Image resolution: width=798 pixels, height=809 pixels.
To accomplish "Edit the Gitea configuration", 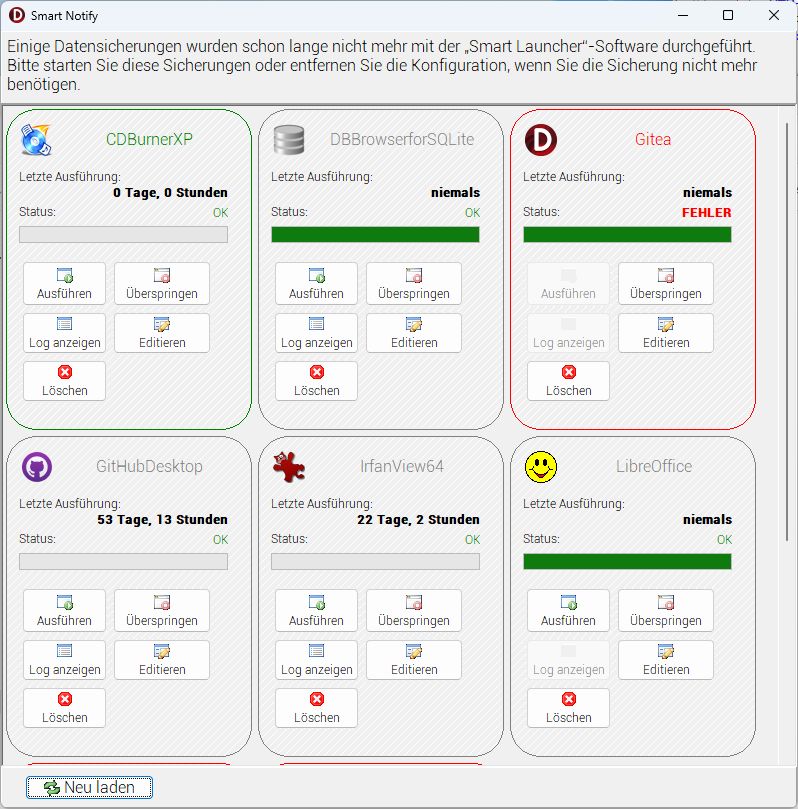I will click(666, 333).
